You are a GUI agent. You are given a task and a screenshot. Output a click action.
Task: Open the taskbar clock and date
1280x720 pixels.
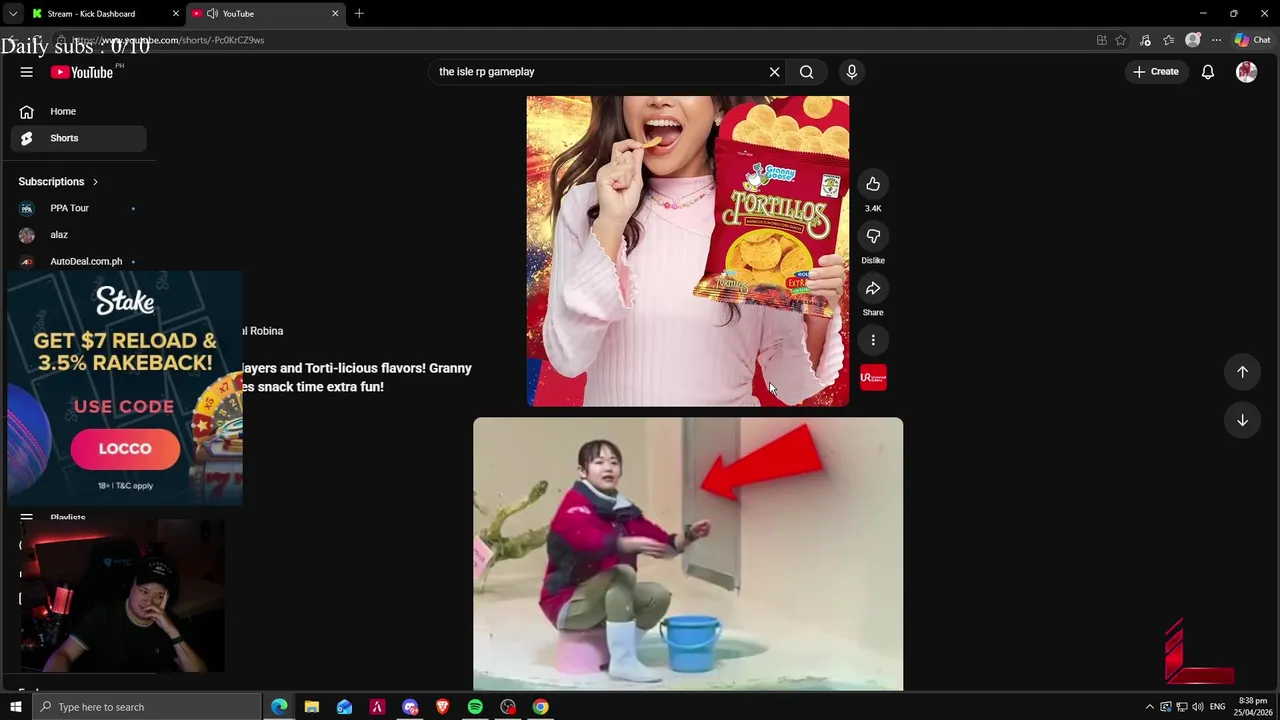[1253, 707]
